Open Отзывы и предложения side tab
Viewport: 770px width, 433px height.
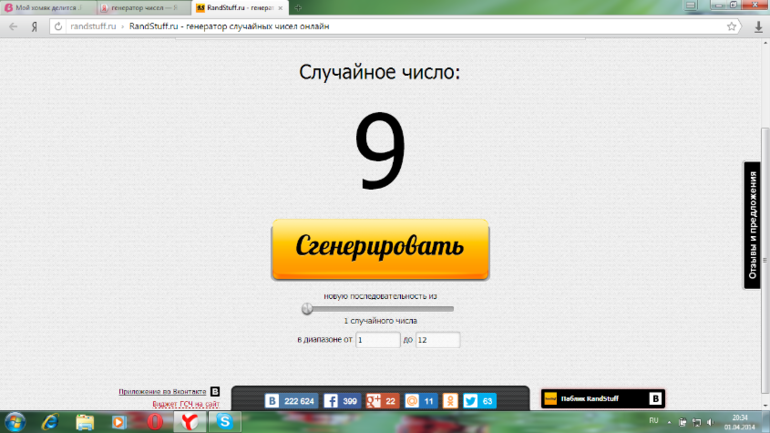(752, 225)
